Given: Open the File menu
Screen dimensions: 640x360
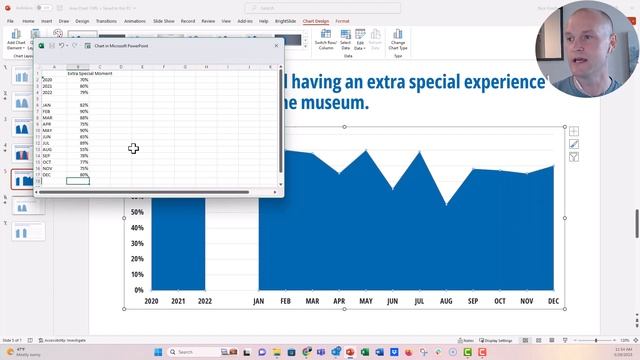Looking at the screenshot, I should (10, 21).
